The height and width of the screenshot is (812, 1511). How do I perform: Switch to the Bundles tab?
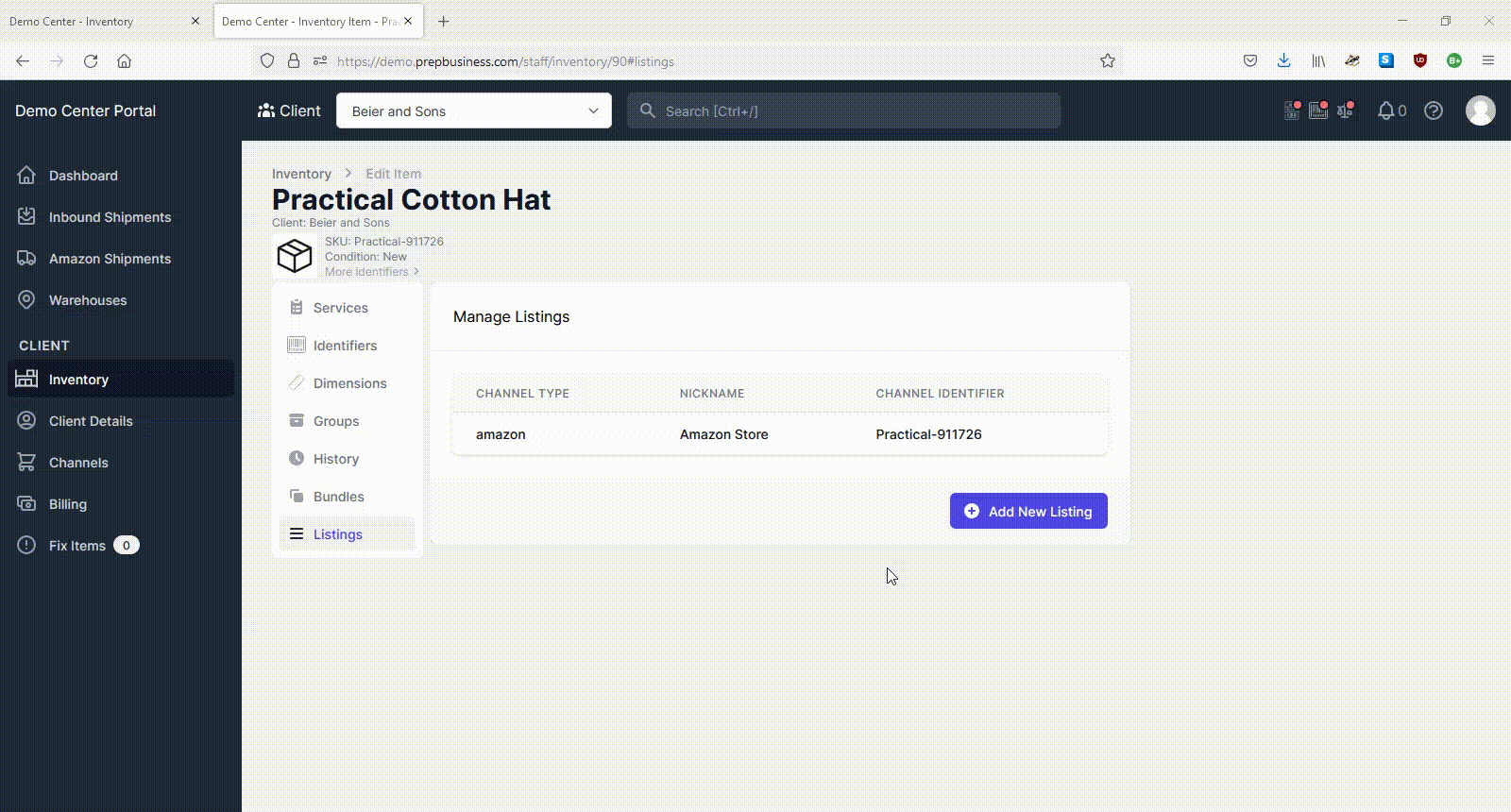347,497
